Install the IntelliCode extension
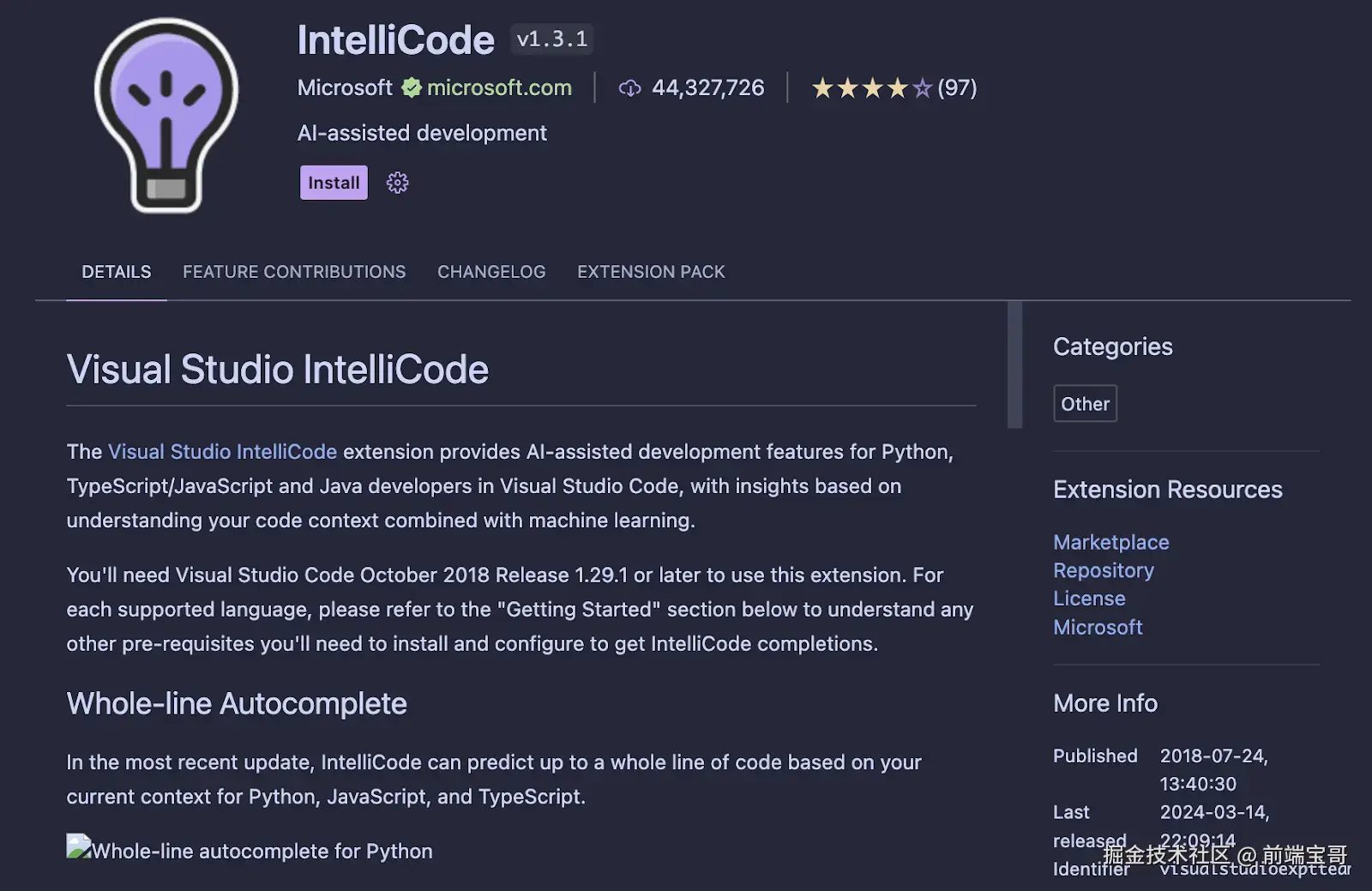 (x=334, y=183)
